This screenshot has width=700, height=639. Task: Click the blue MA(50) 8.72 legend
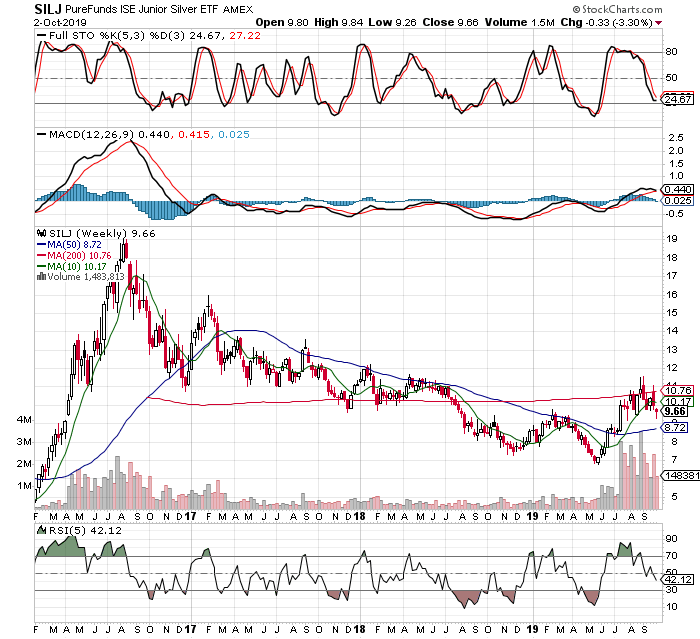click(x=69, y=245)
